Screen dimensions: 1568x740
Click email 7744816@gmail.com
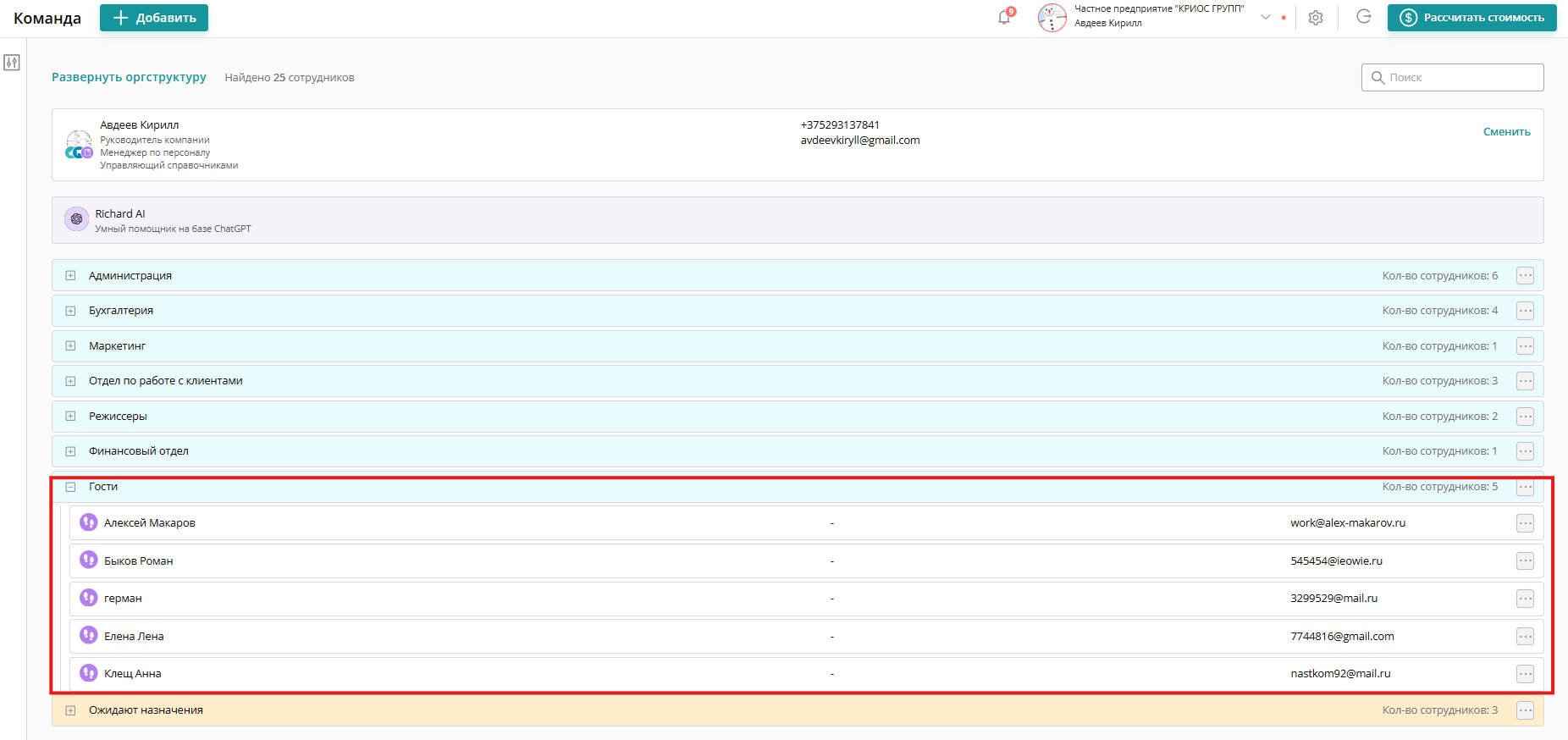[1342, 637]
